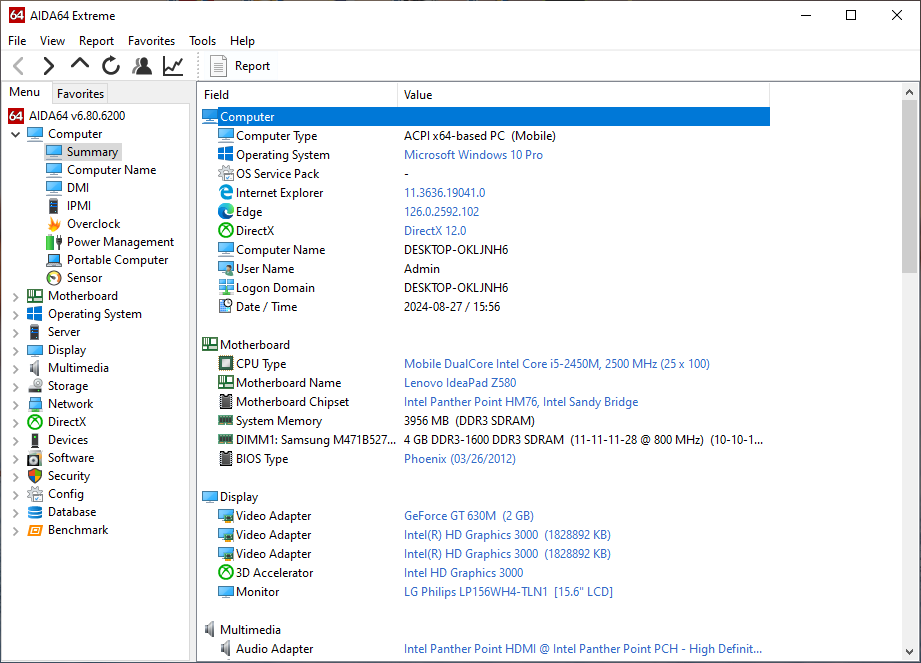Go up one level with the up arrow icon
The width and height of the screenshot is (921, 663).
80,63
